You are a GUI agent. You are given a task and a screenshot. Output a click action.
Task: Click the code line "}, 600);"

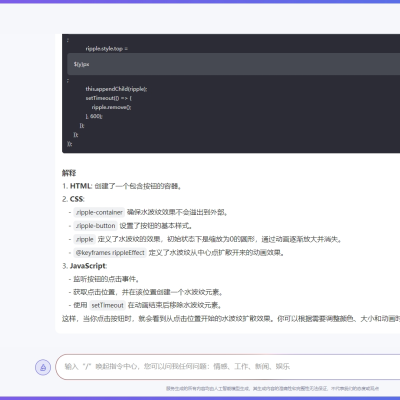[x=94, y=116]
